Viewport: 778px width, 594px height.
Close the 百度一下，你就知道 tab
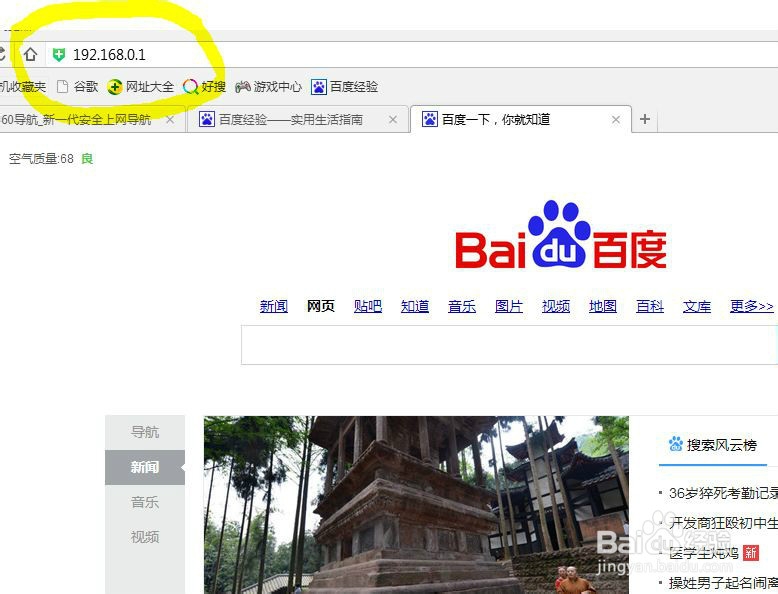(616, 120)
